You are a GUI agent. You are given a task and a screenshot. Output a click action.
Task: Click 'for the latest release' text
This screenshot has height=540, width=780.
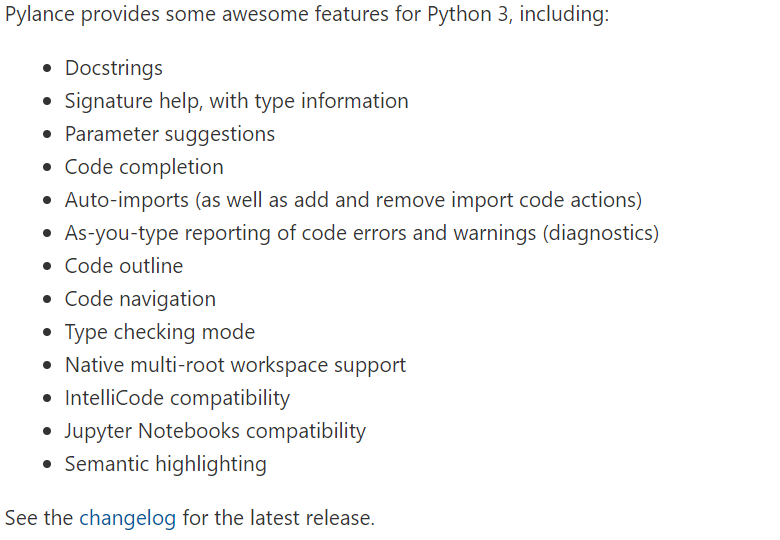coord(279,518)
